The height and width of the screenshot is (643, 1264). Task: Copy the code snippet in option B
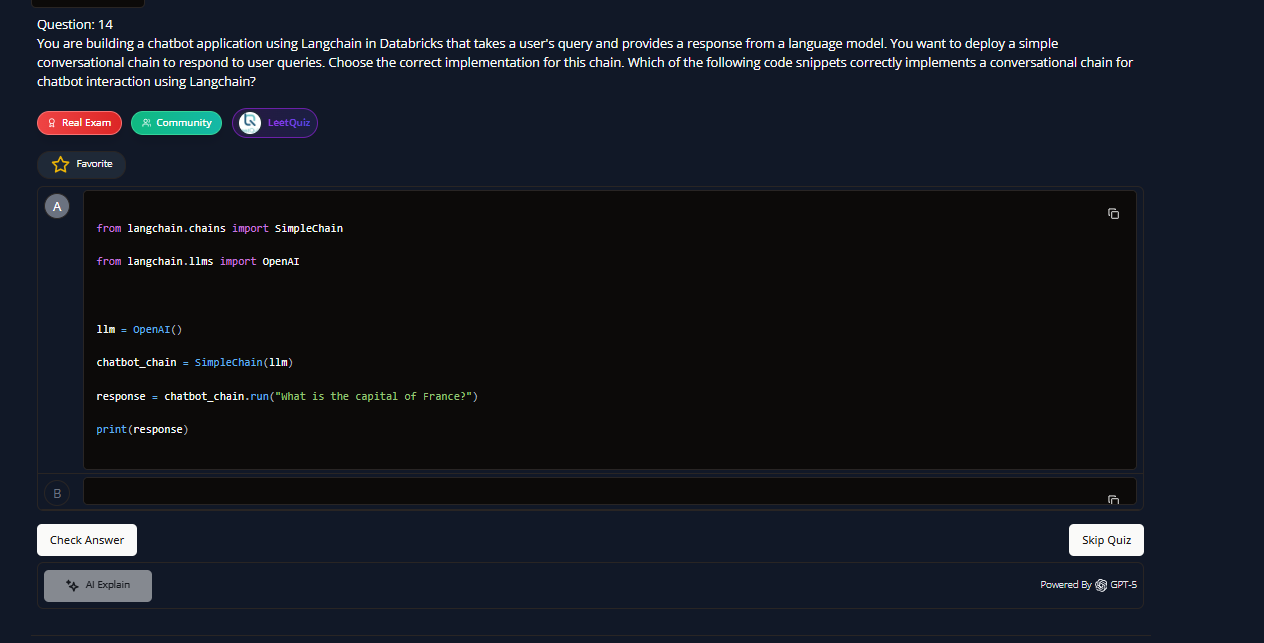pyautogui.click(x=1113, y=498)
